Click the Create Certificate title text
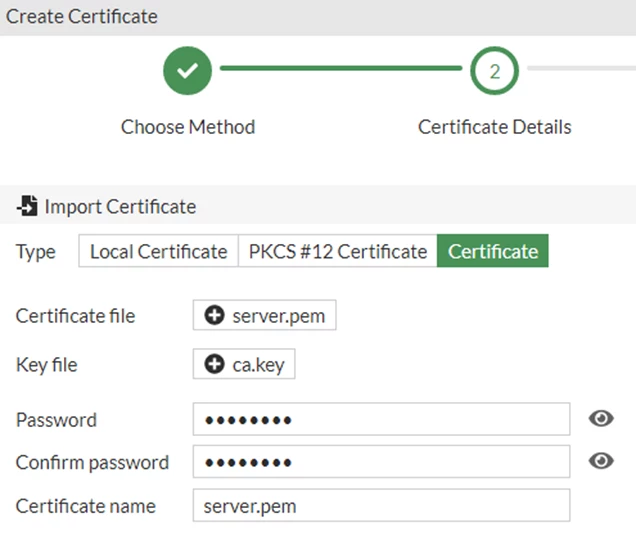Image resolution: width=636 pixels, height=536 pixels. click(82, 17)
